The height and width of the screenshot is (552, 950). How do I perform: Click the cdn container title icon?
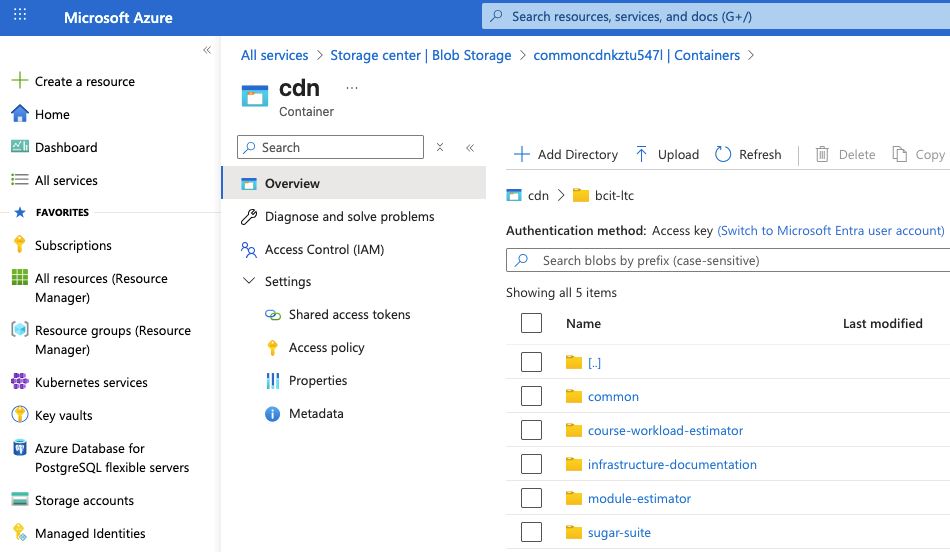(x=254, y=96)
